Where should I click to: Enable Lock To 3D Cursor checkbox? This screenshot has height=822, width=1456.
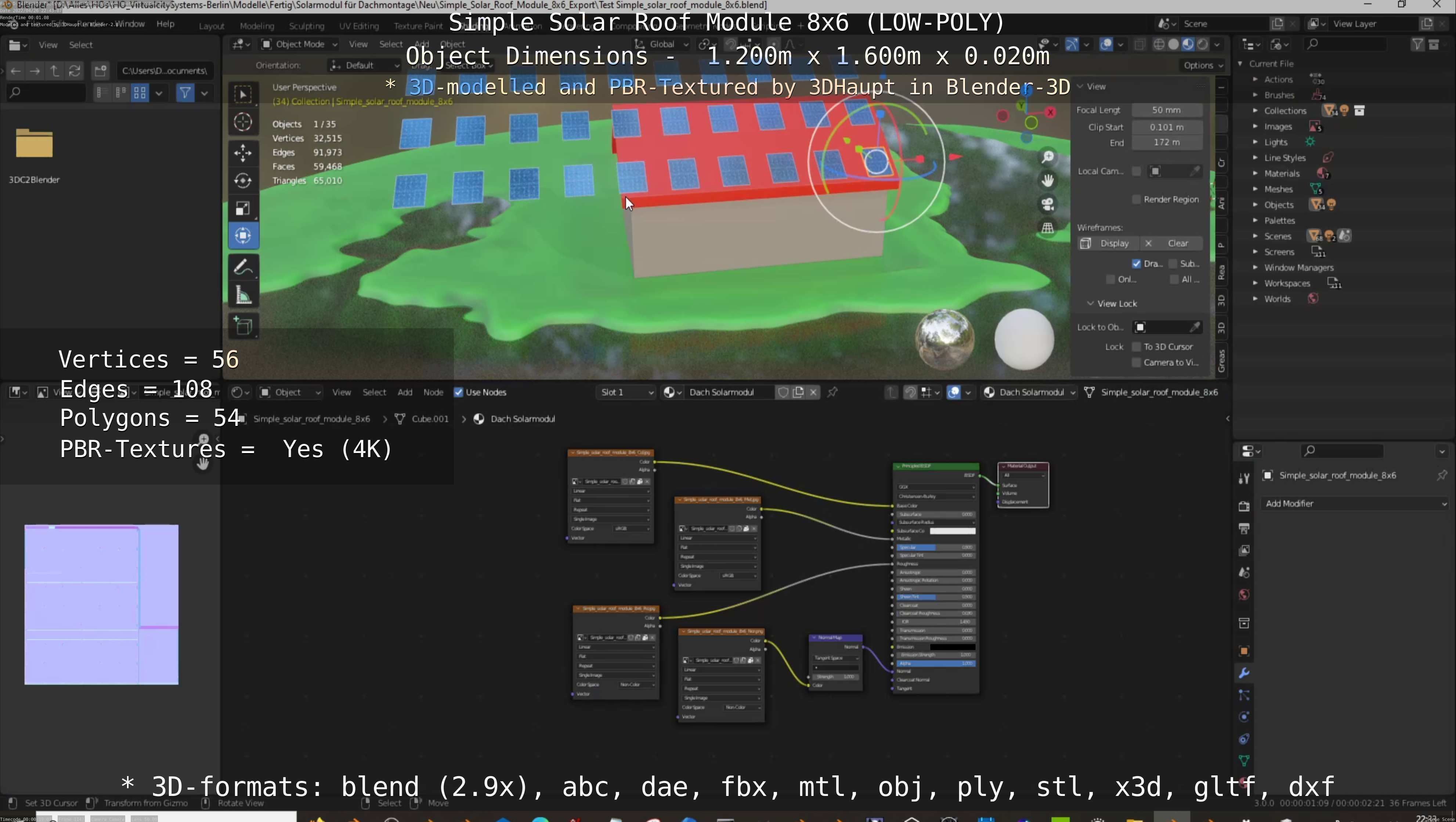[x=1136, y=347]
